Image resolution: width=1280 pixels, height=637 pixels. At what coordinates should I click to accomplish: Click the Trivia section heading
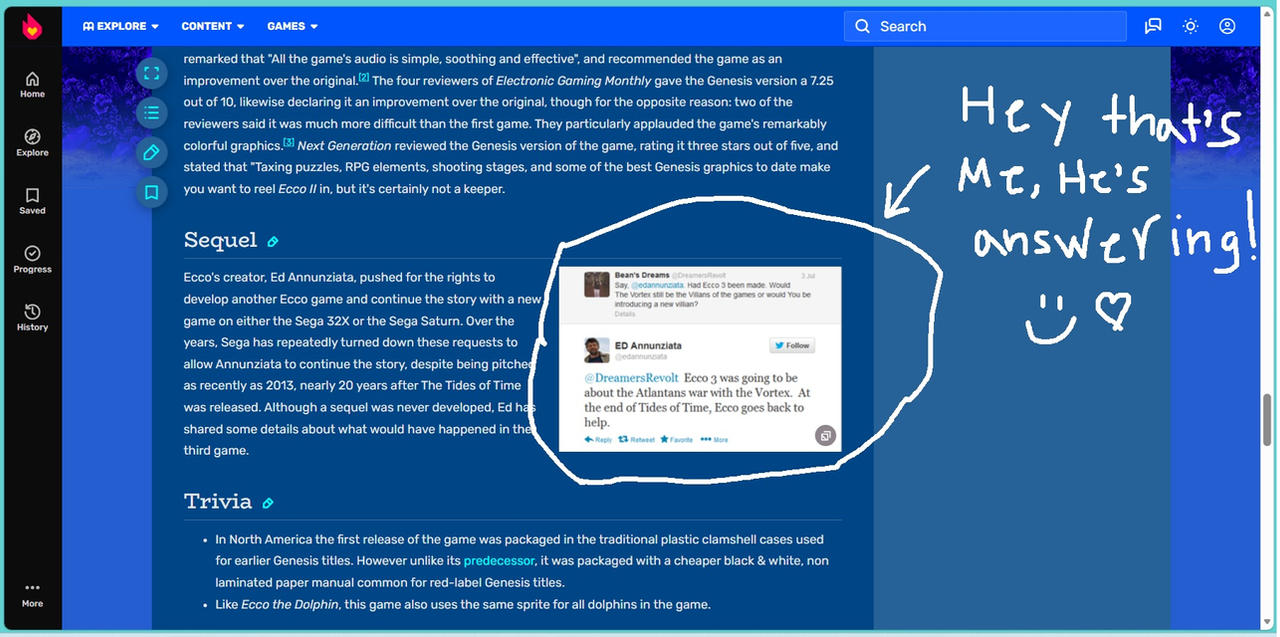click(x=218, y=501)
